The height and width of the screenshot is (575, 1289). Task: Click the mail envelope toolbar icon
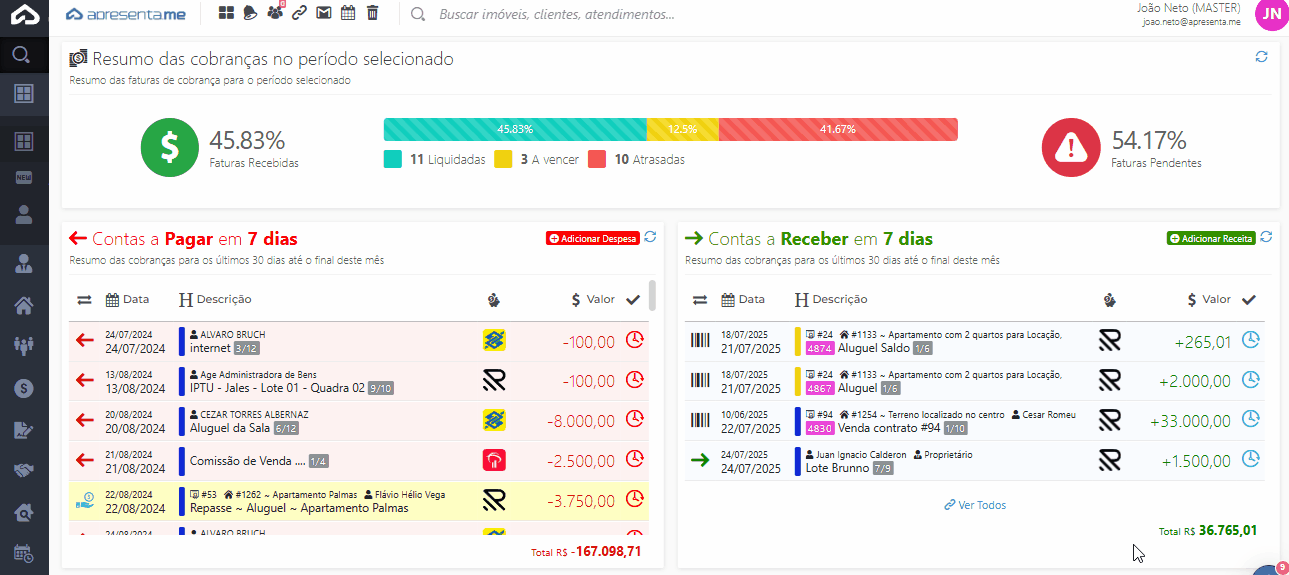tap(323, 13)
